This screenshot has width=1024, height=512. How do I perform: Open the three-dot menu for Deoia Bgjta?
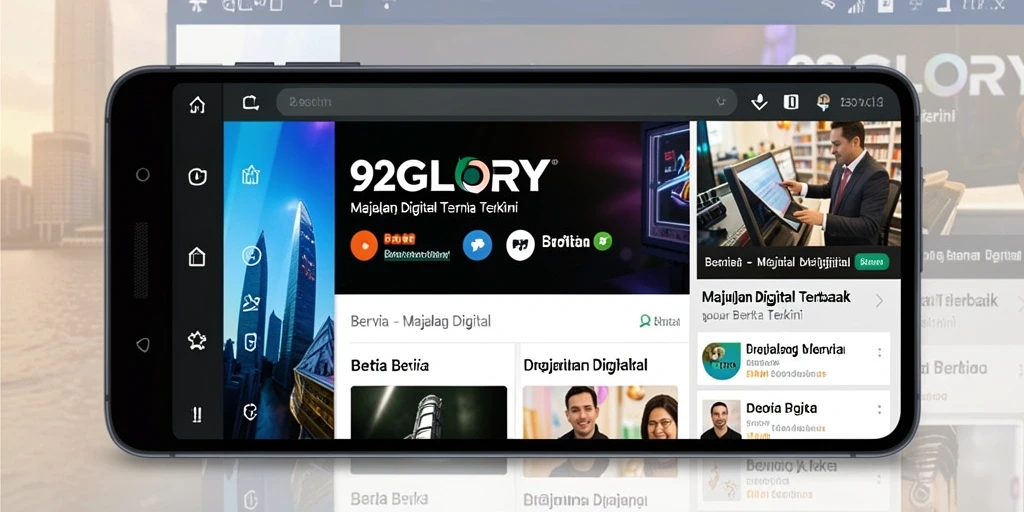point(880,409)
